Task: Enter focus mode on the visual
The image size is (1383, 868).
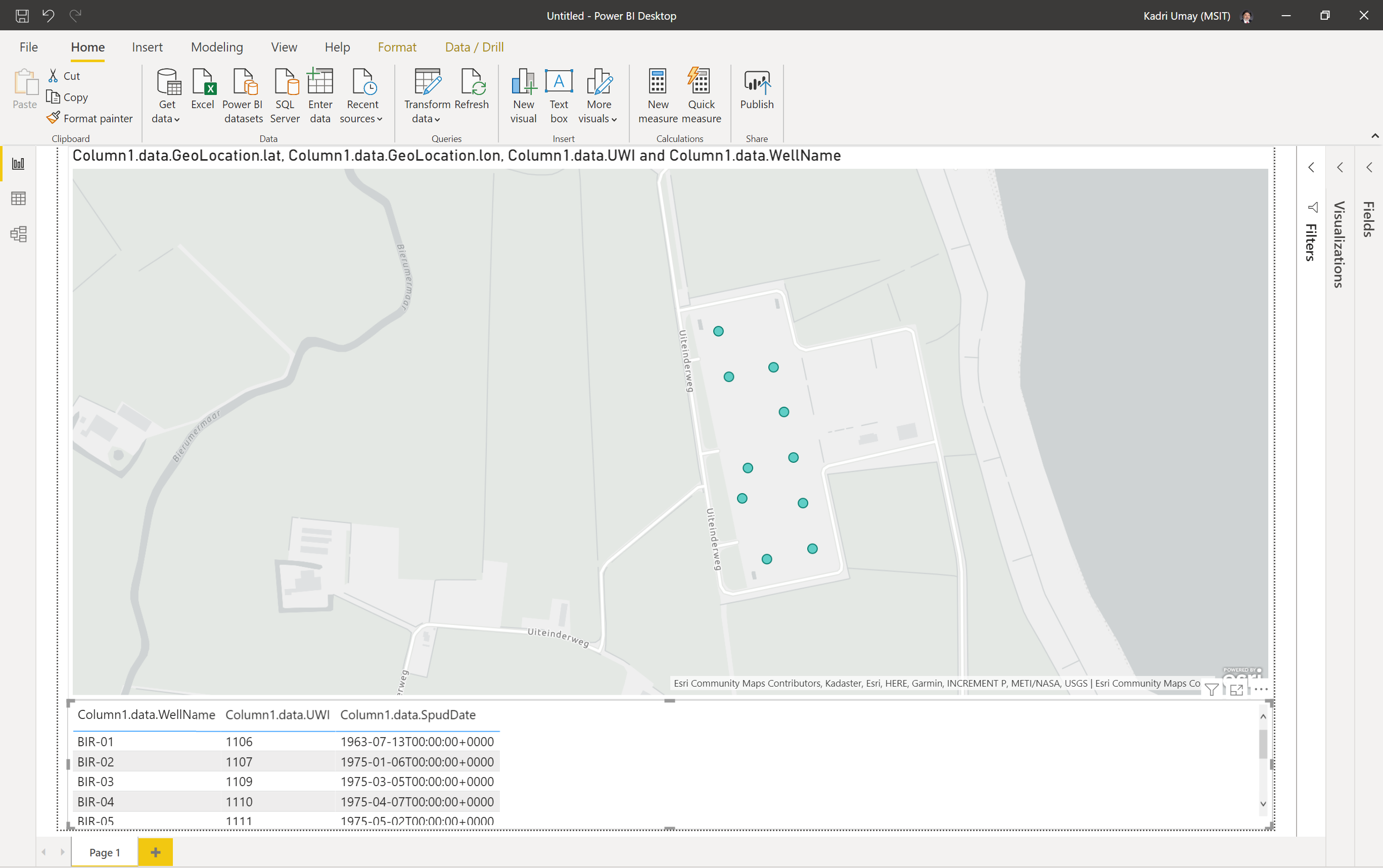Action: tap(1236, 690)
